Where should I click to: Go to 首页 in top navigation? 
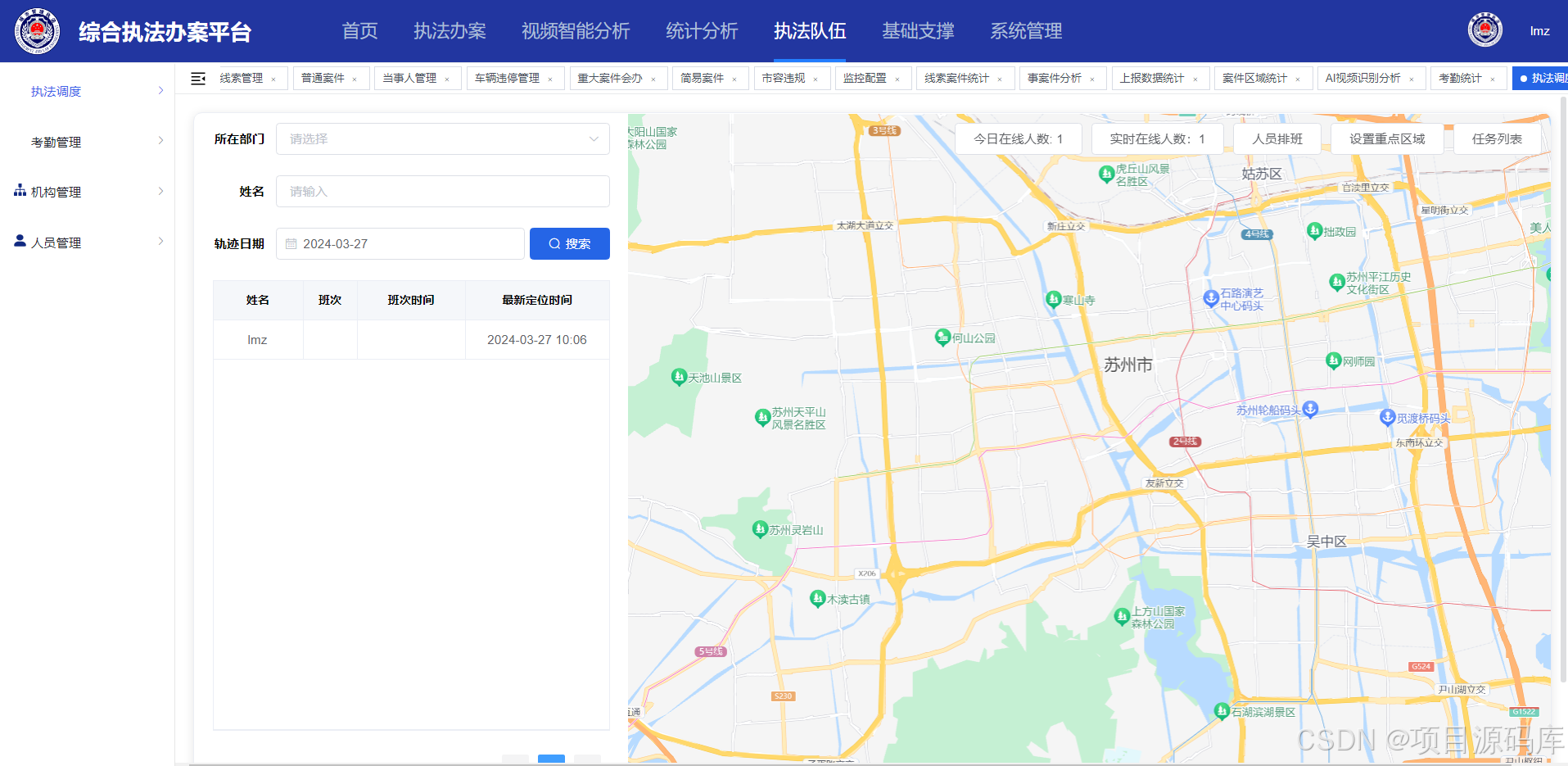(359, 31)
